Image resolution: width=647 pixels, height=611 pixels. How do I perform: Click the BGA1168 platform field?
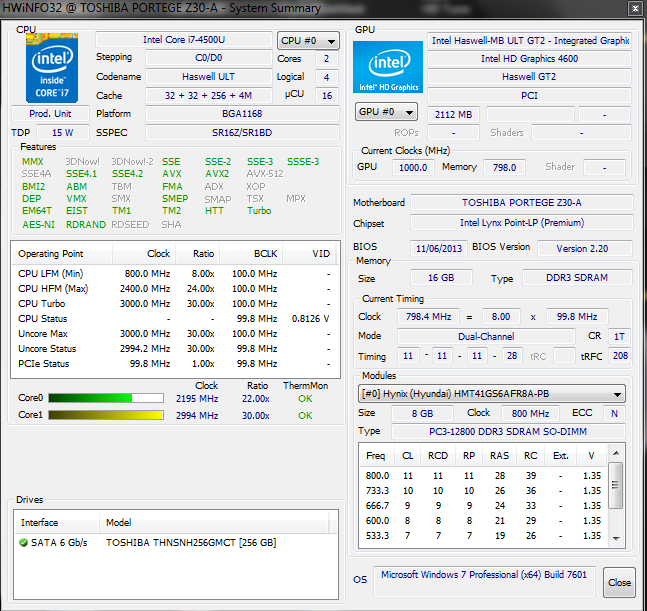[x=242, y=114]
